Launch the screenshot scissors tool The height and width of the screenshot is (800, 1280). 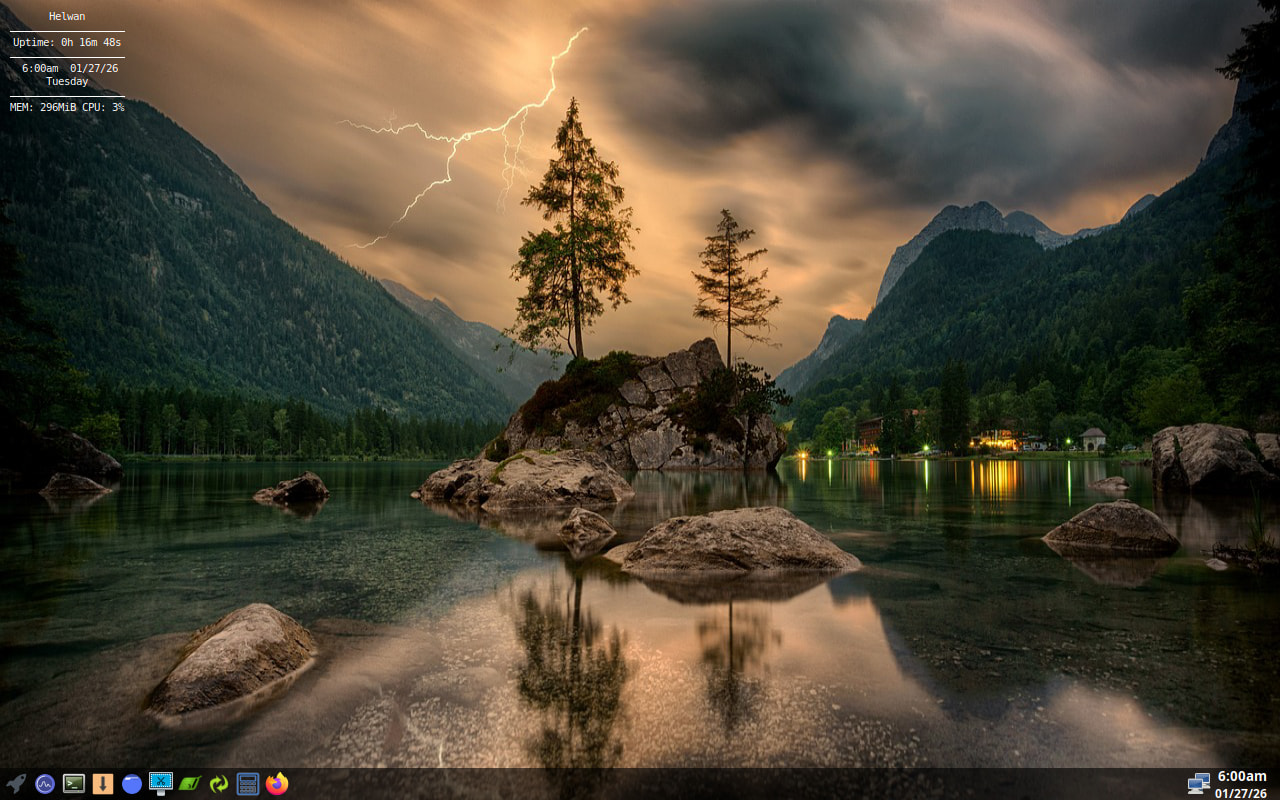coord(161,784)
